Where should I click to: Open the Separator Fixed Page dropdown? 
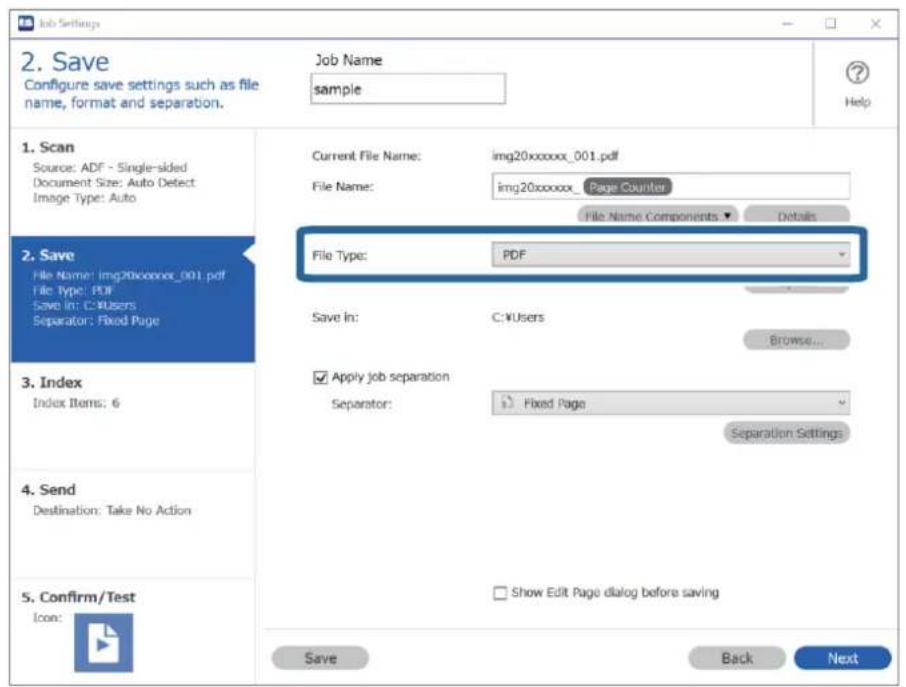tap(670, 403)
